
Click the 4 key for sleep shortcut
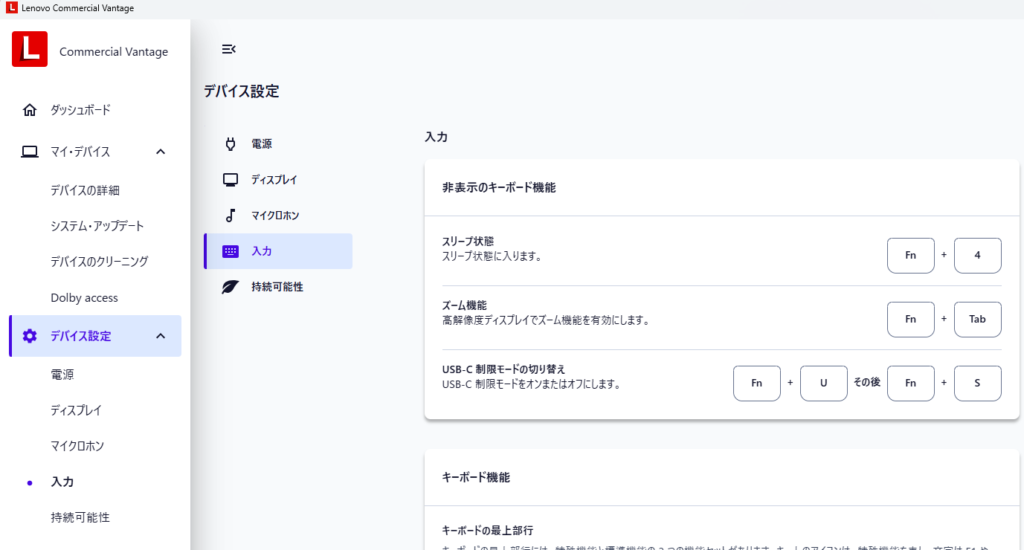(x=977, y=255)
